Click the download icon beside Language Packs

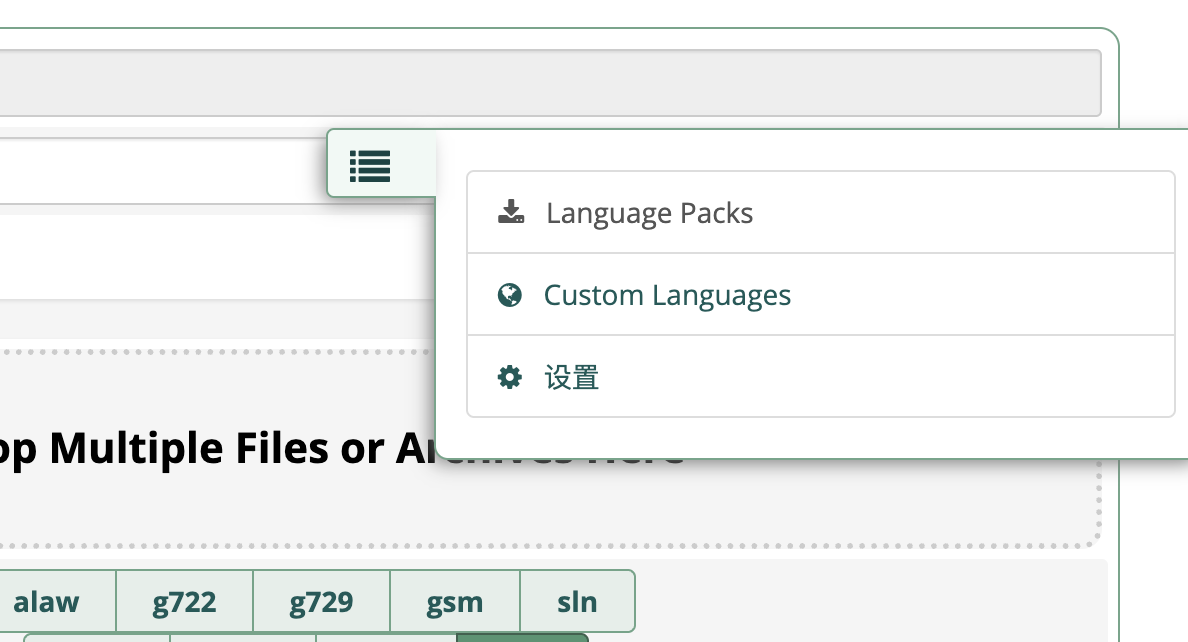point(511,212)
